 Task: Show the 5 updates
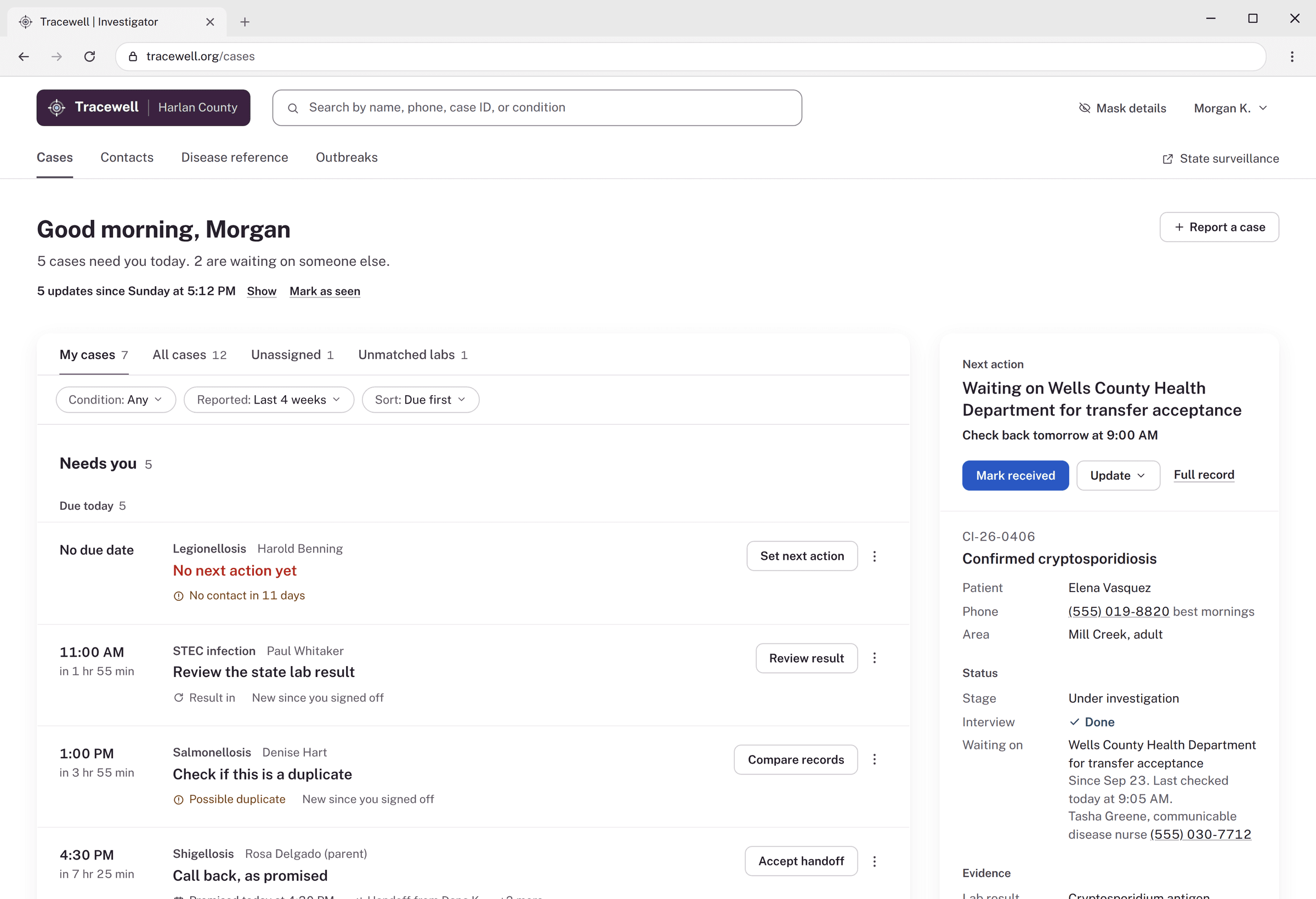click(x=262, y=291)
